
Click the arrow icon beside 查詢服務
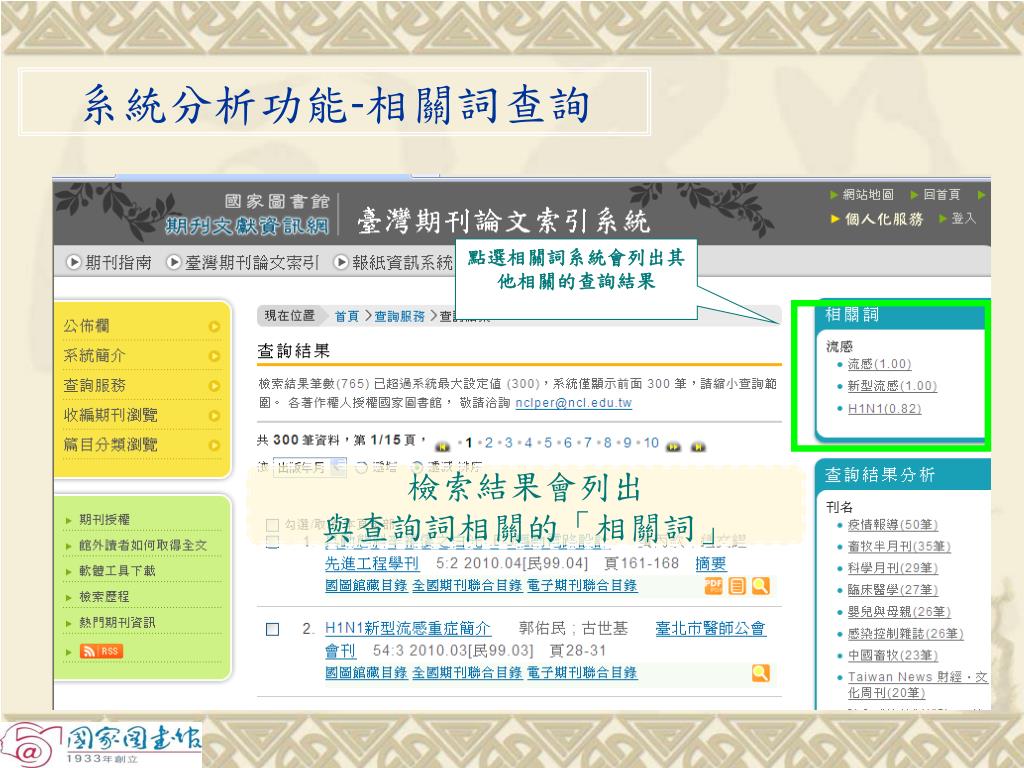tap(214, 386)
